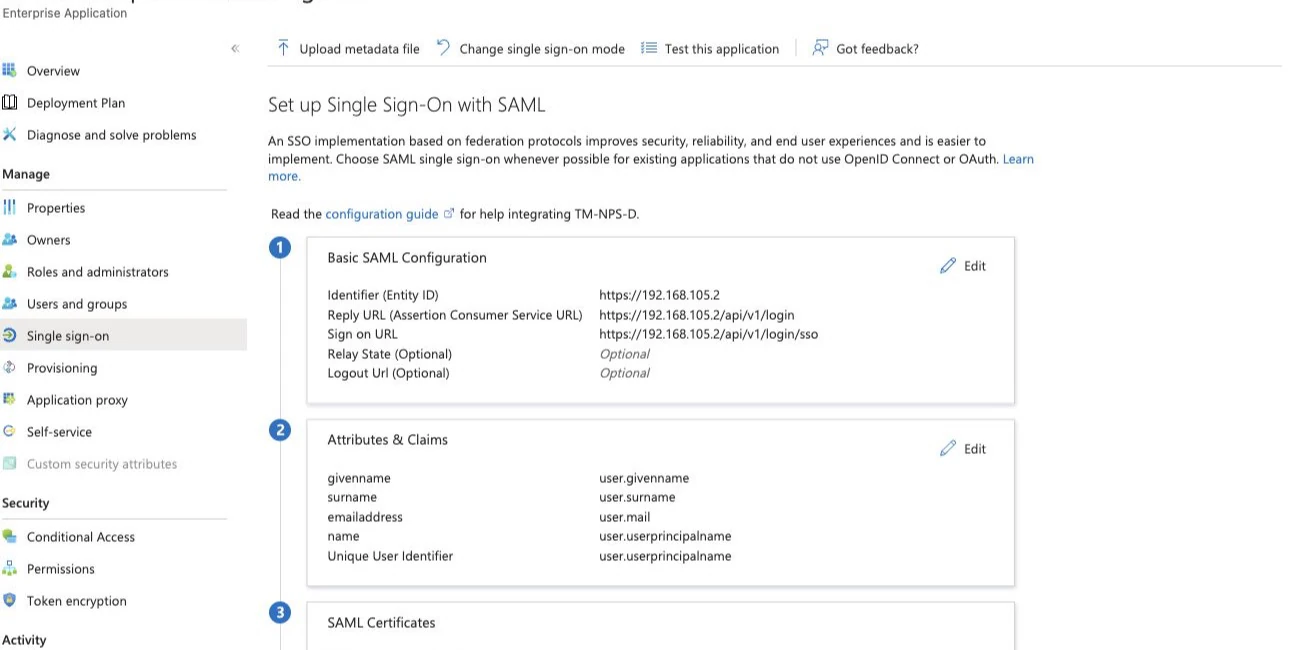Click the Sign on URL value ending /login/sso
Viewport: 1302px width, 650px height.
pyautogui.click(x=709, y=334)
